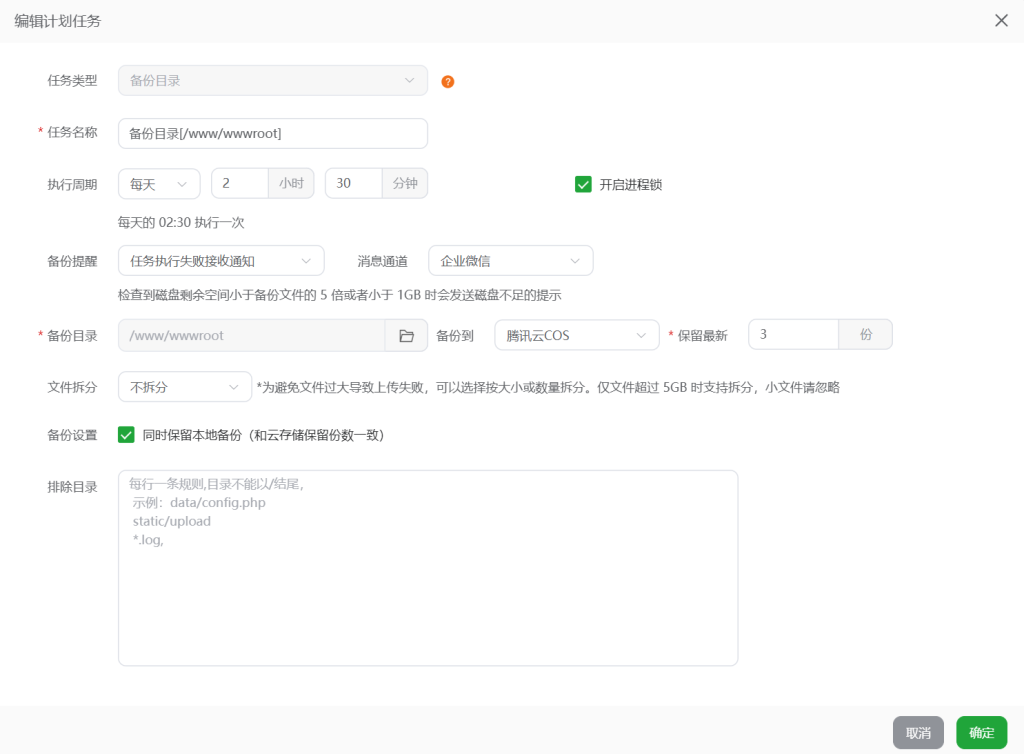
Task: Disable the 开启进程锁 checkbox
Action: click(583, 184)
